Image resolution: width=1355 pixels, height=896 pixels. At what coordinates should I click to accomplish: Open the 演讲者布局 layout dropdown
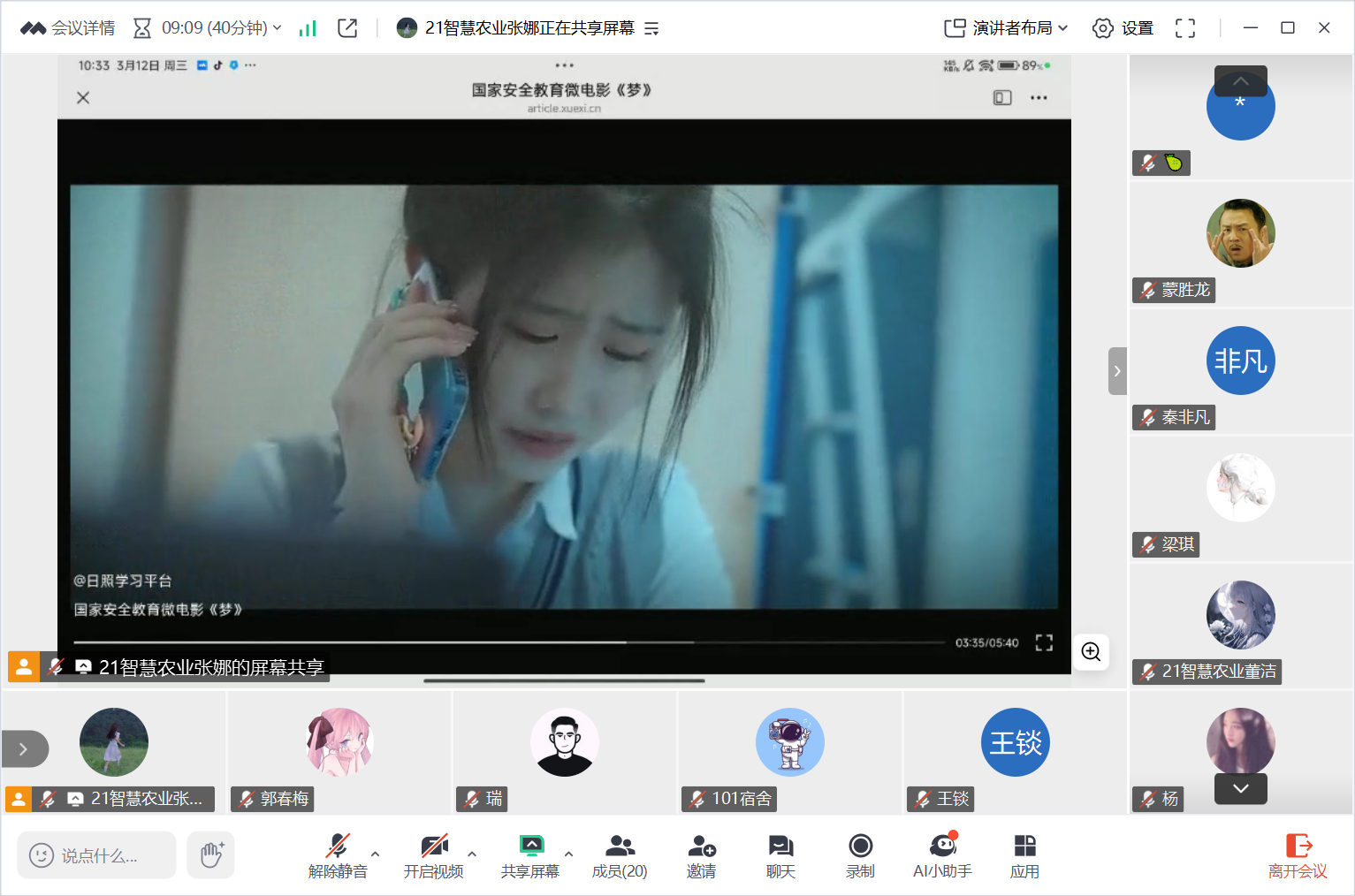pos(1006,28)
